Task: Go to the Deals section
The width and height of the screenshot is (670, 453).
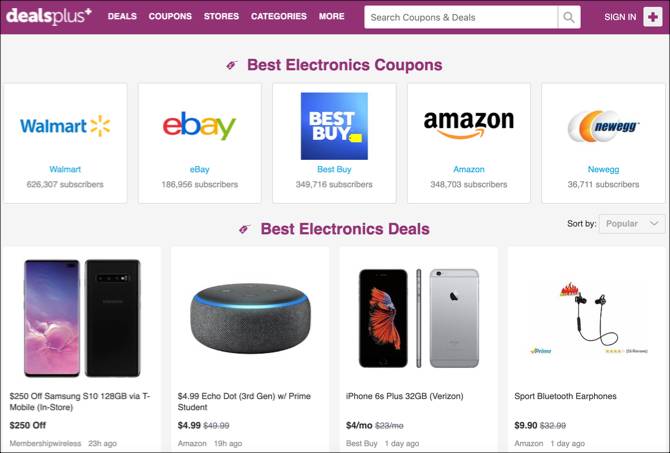Action: tap(122, 17)
